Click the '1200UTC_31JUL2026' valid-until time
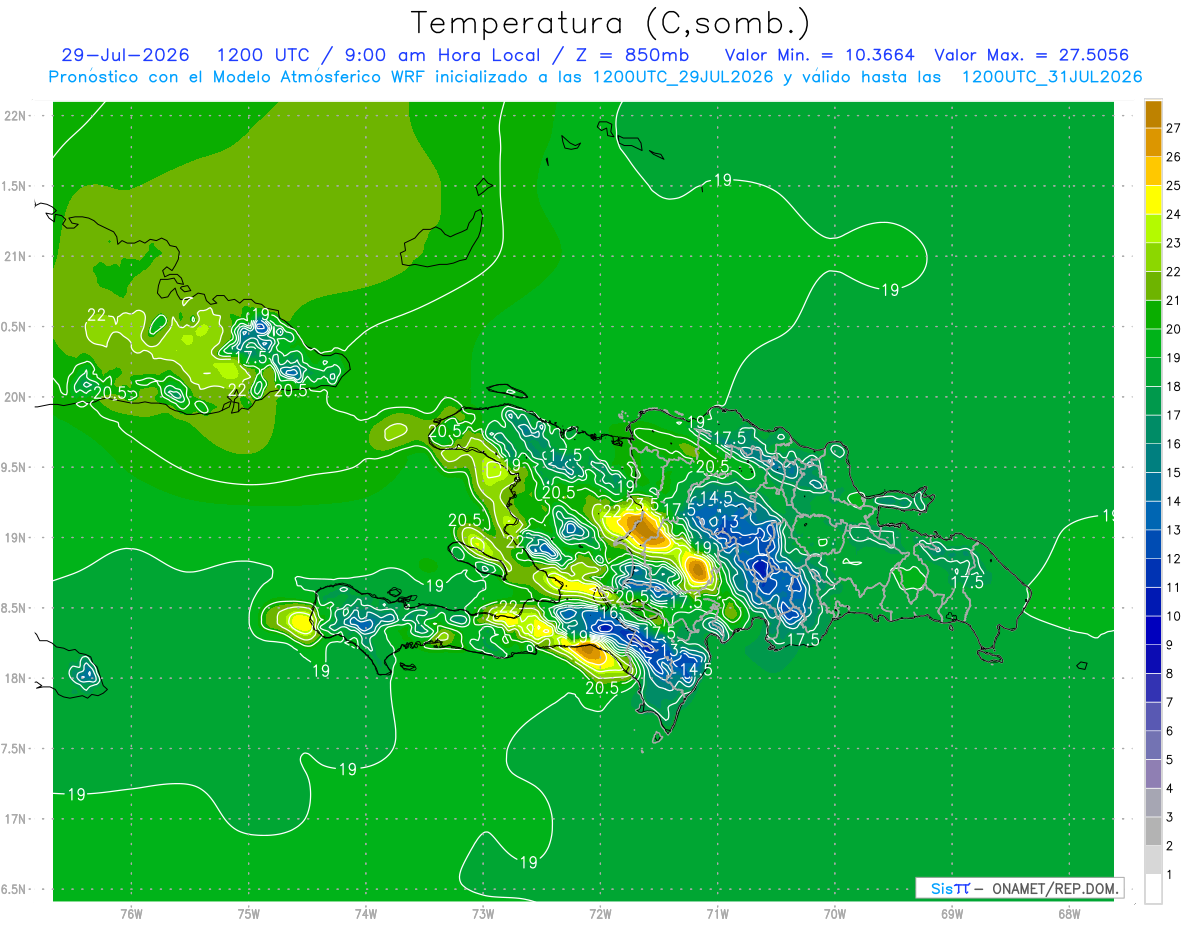Screen dimensions: 1200x927 click(x=1051, y=77)
